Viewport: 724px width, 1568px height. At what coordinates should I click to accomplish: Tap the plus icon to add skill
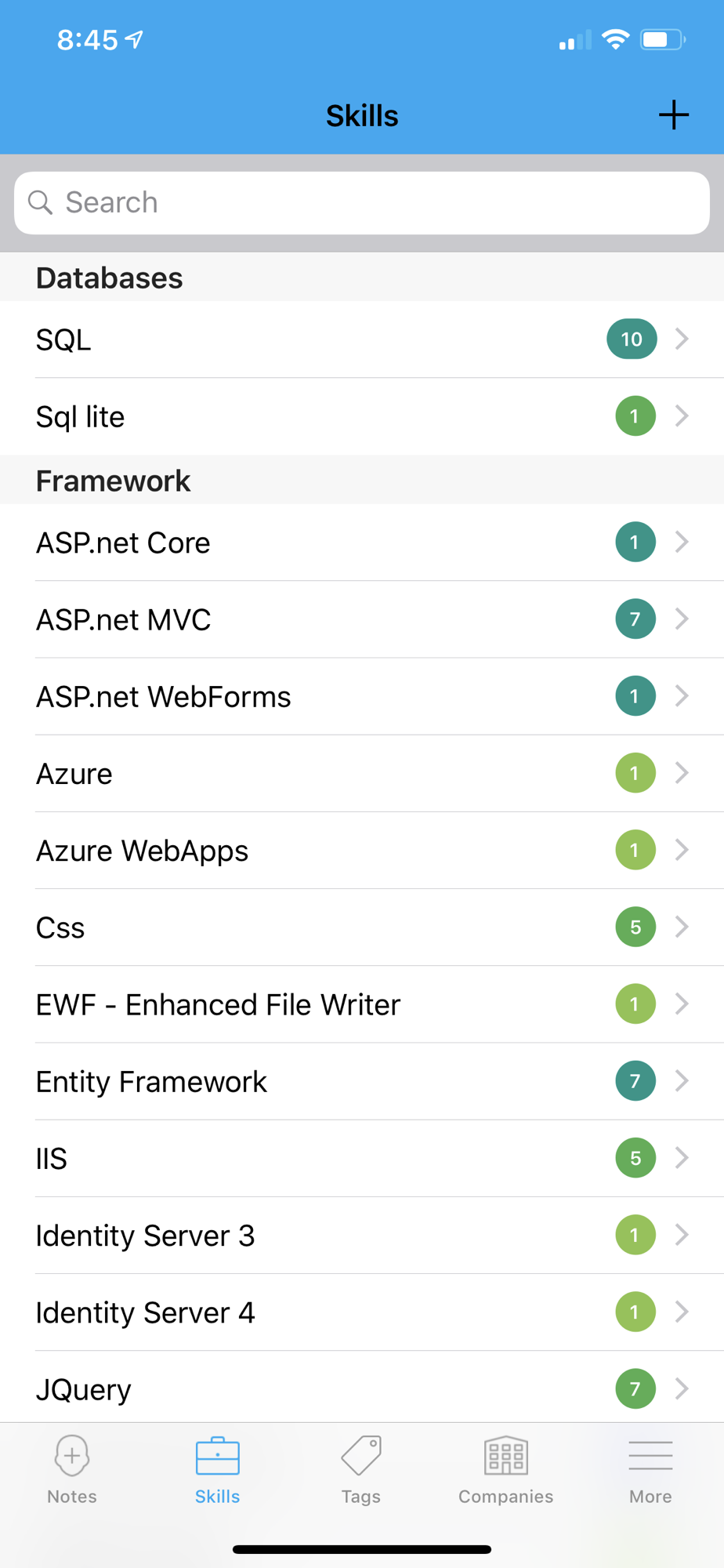[673, 115]
